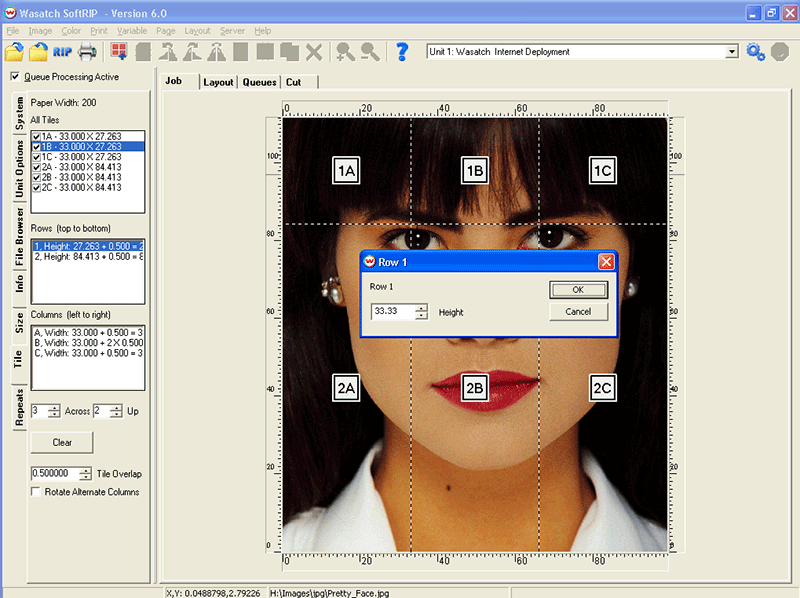This screenshot has height=598, width=800.
Task: Open the File Browser side tab
Action: point(19,238)
